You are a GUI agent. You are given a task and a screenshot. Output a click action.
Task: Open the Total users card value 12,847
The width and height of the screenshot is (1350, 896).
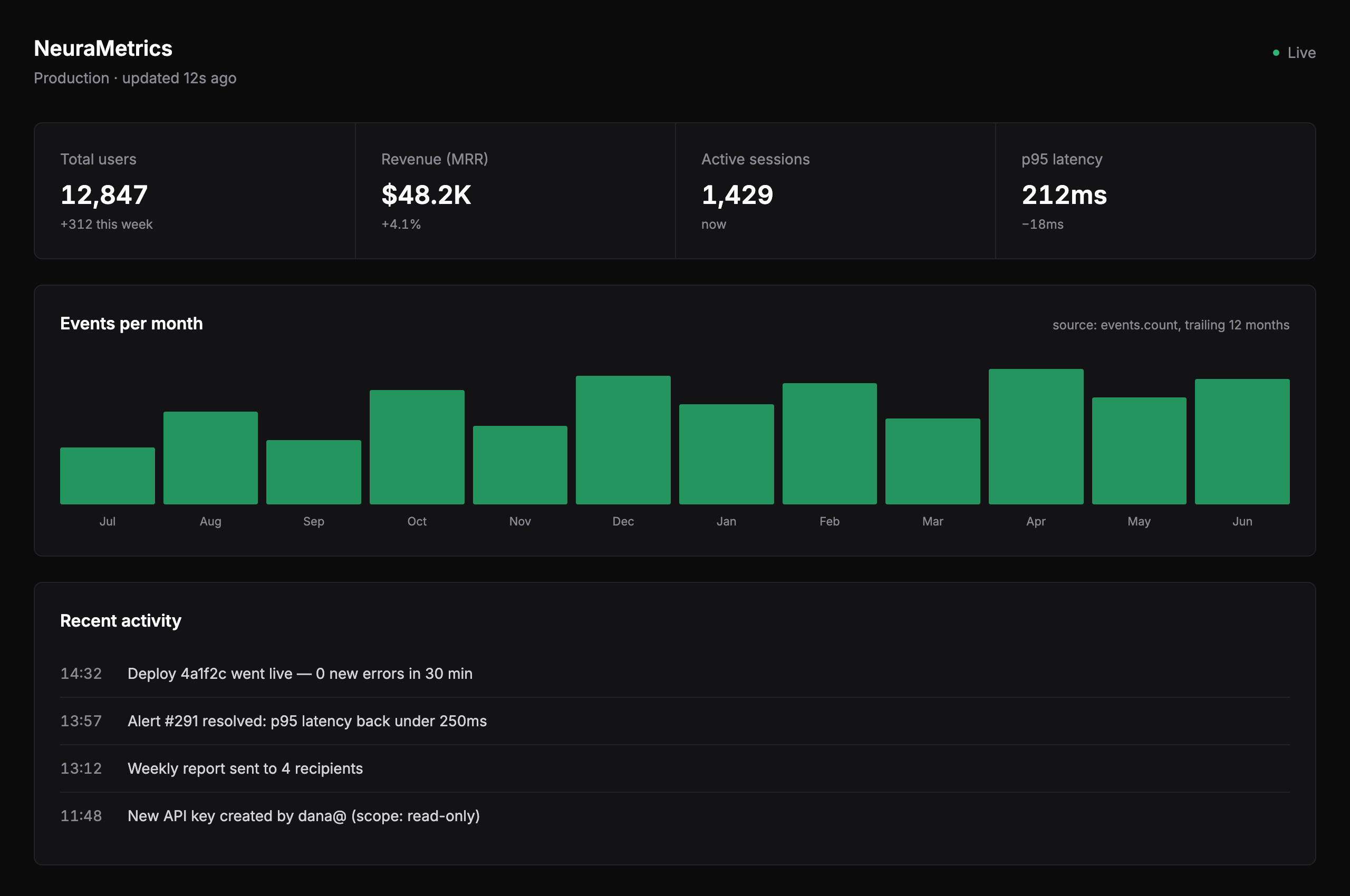click(104, 195)
